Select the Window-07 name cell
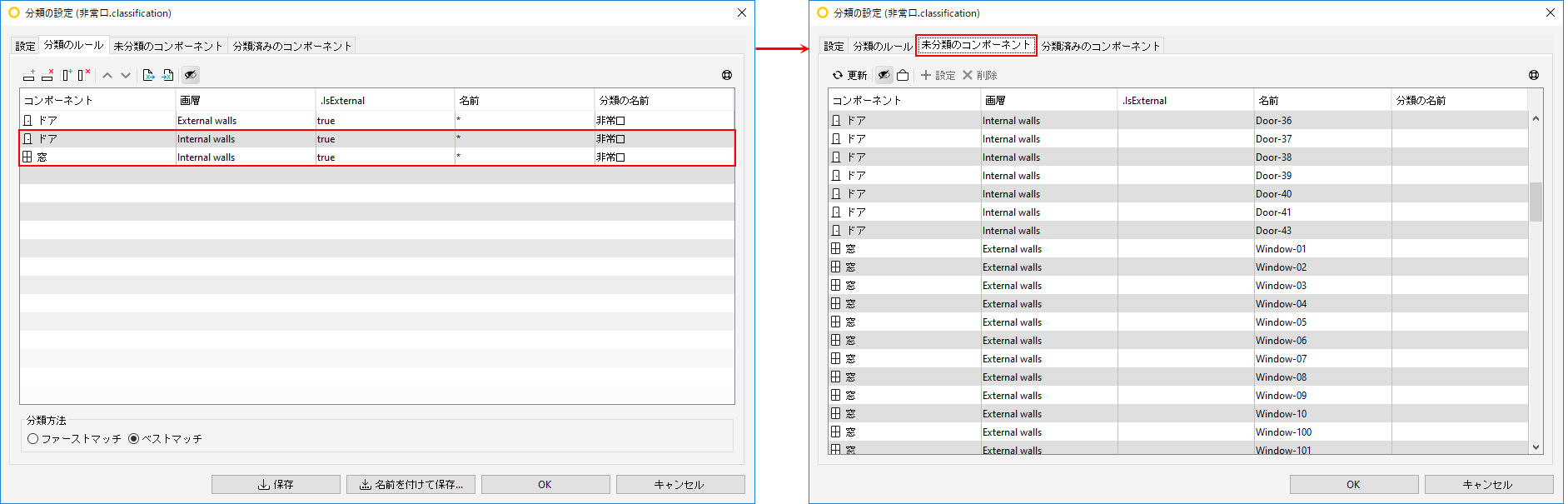Image resolution: width=1568 pixels, height=504 pixels. (1322, 358)
